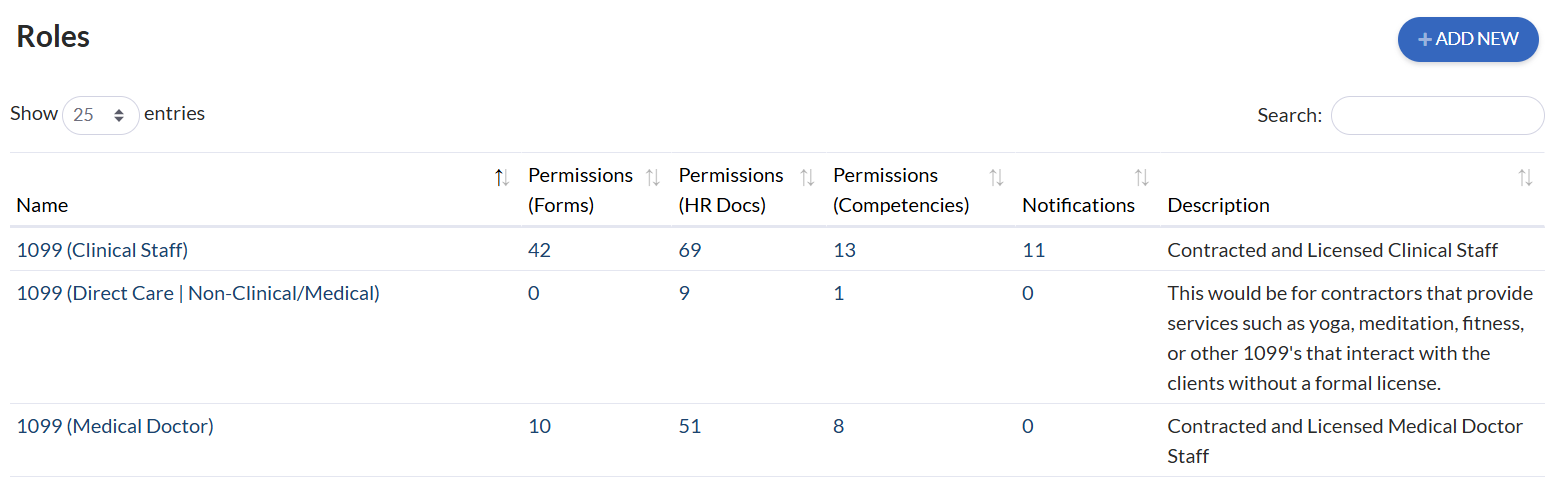Sort by Description column arrows icon

click(1525, 178)
